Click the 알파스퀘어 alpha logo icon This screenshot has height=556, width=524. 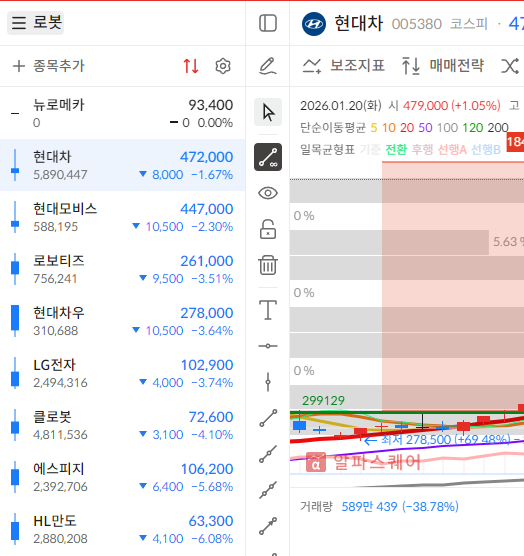[316, 463]
